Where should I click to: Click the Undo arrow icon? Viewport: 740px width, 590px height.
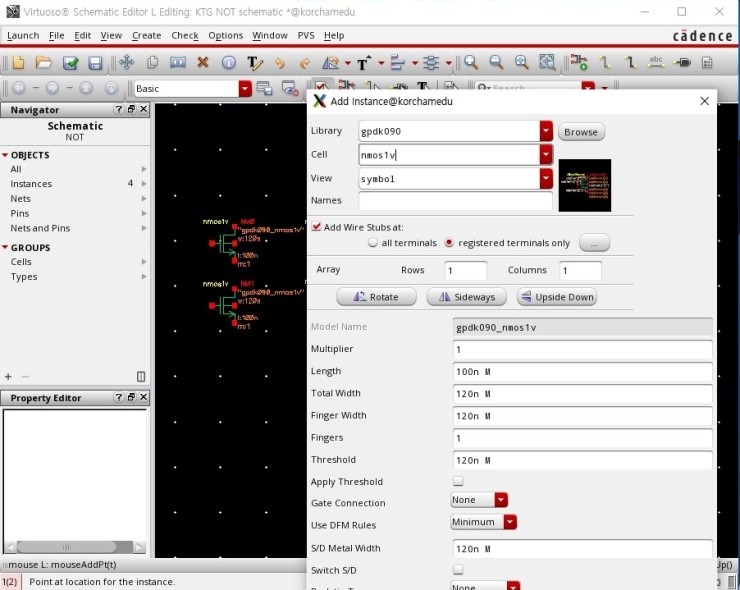(x=279, y=63)
